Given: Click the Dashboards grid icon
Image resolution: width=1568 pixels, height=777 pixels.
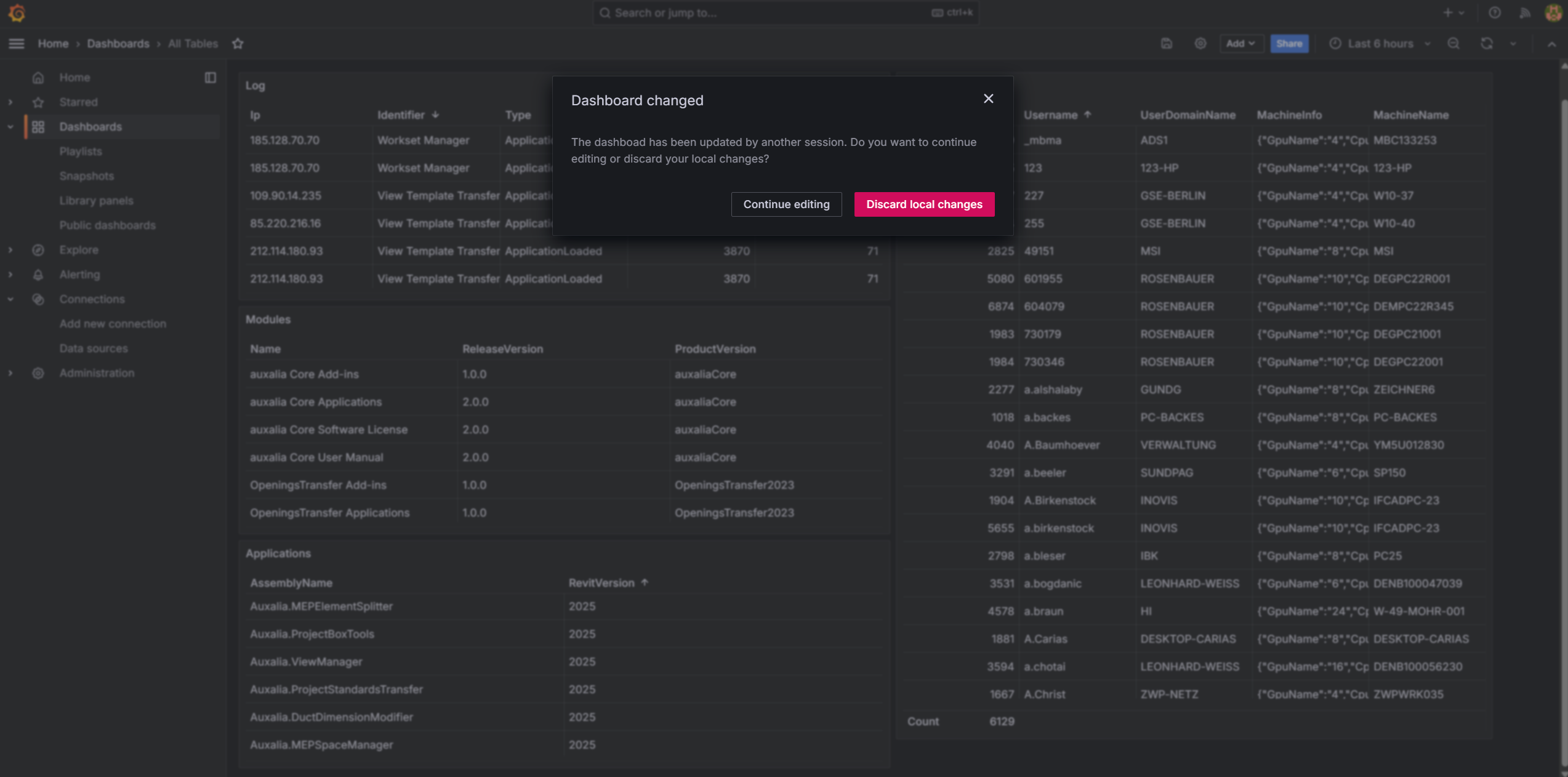Looking at the screenshot, I should pyautogui.click(x=38, y=127).
